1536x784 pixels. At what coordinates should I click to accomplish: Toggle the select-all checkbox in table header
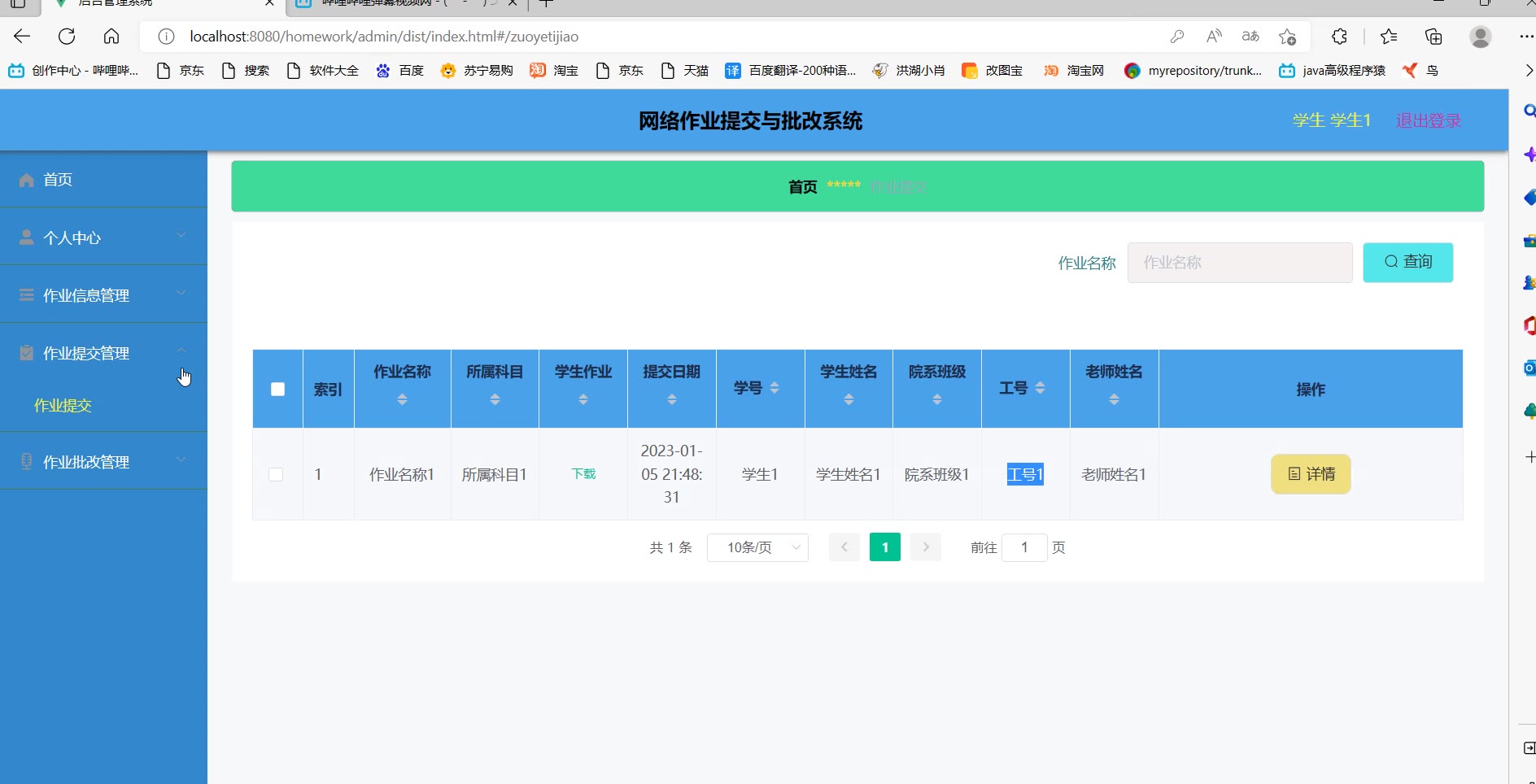277,390
